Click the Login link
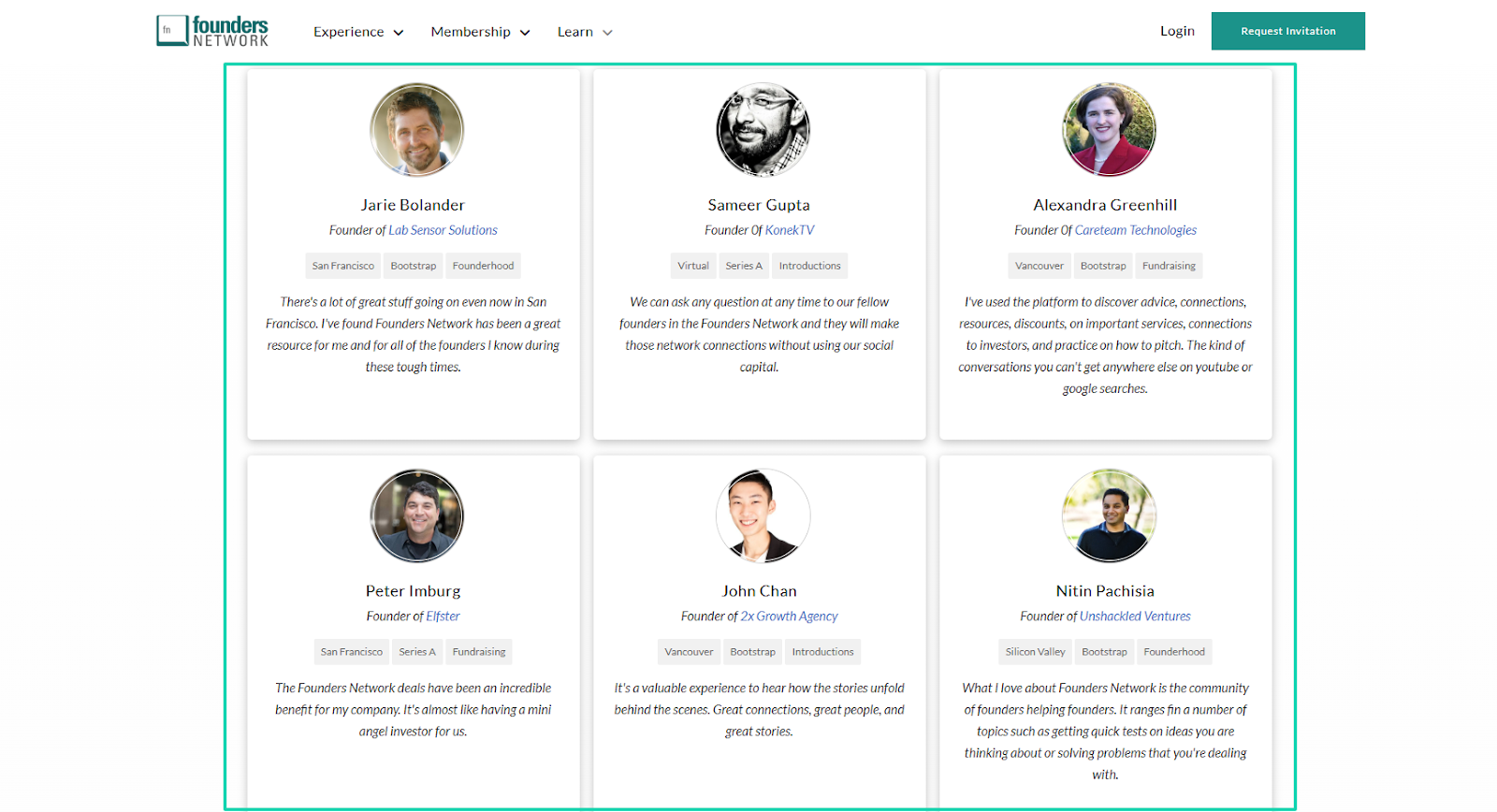1497x812 pixels. pos(1177,31)
